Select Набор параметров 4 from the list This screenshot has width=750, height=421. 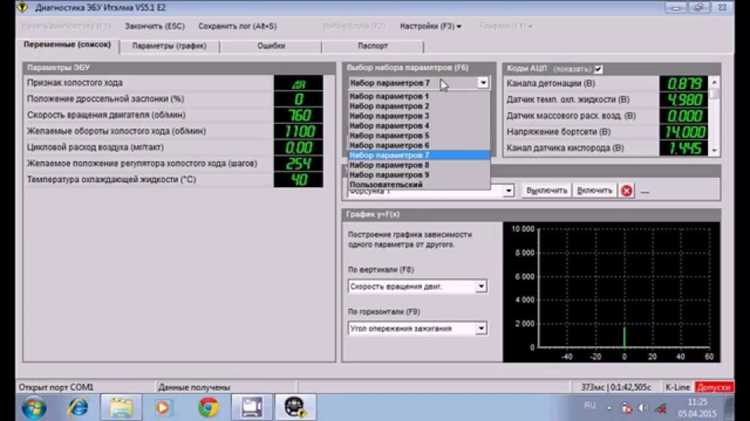[419, 126]
